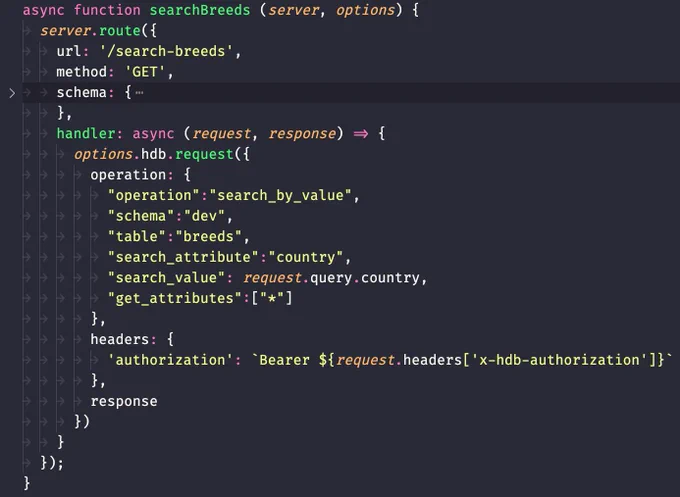Click the "search_value" key
680x497 pixels.
click(x=167, y=278)
